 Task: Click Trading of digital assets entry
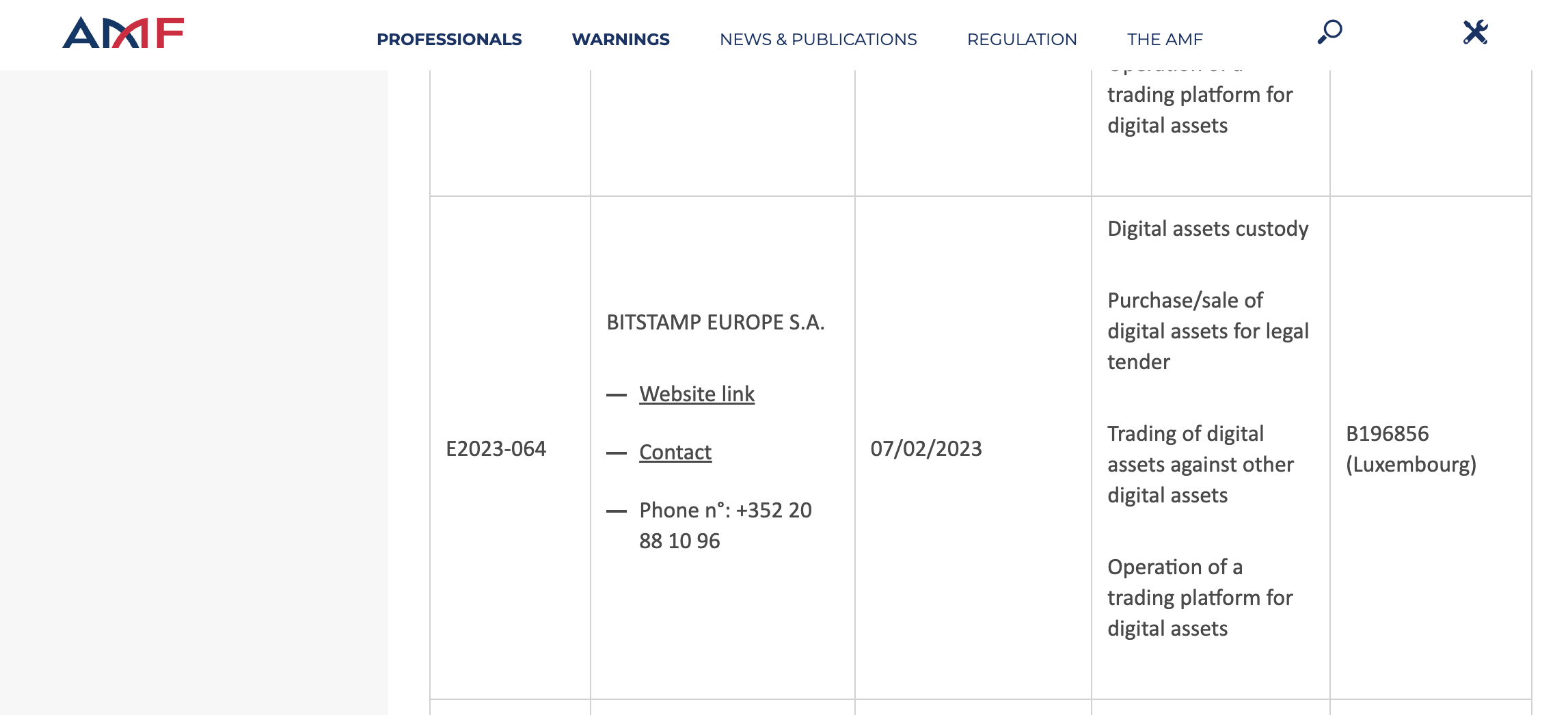click(x=1200, y=464)
